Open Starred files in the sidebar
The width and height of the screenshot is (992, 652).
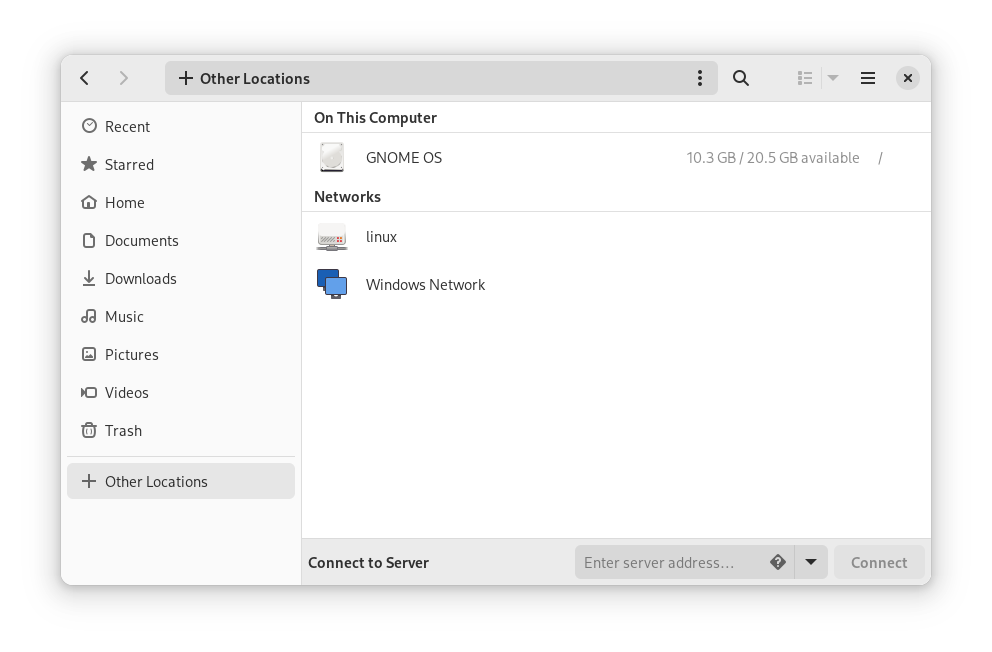tap(129, 165)
